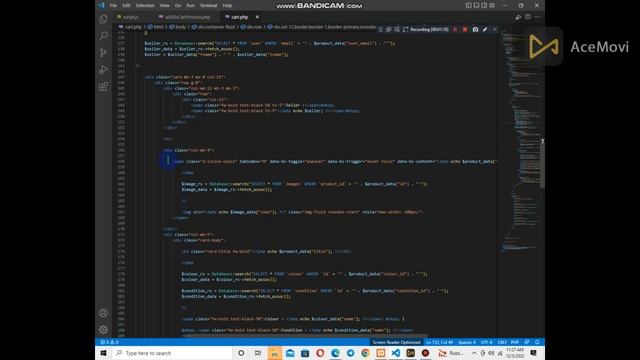Open Task View from the taskbar
This screenshot has height=360, width=640.
pos(258,353)
